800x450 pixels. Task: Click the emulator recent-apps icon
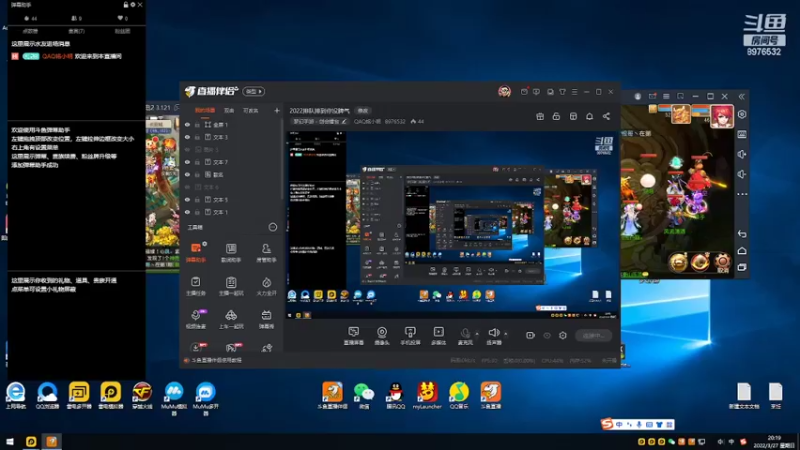pos(742,267)
